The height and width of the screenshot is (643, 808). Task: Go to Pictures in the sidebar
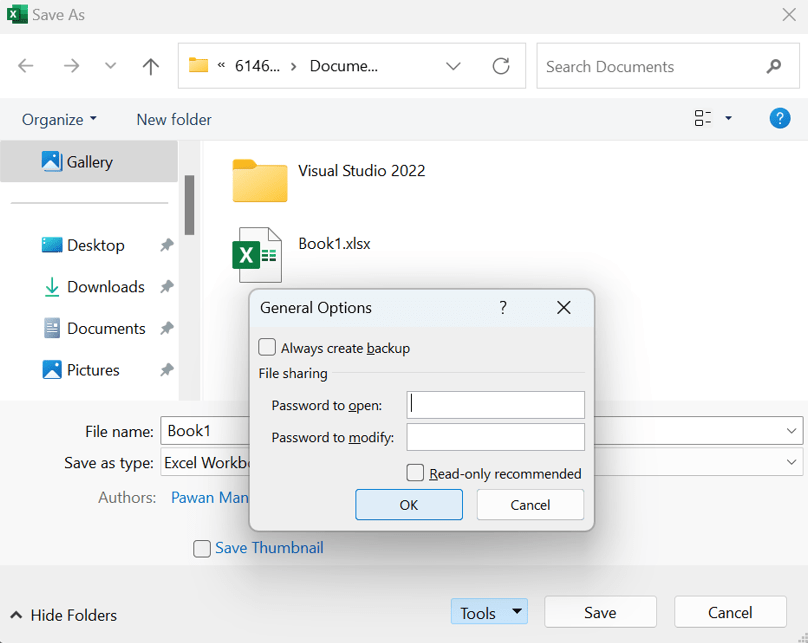[93, 370]
